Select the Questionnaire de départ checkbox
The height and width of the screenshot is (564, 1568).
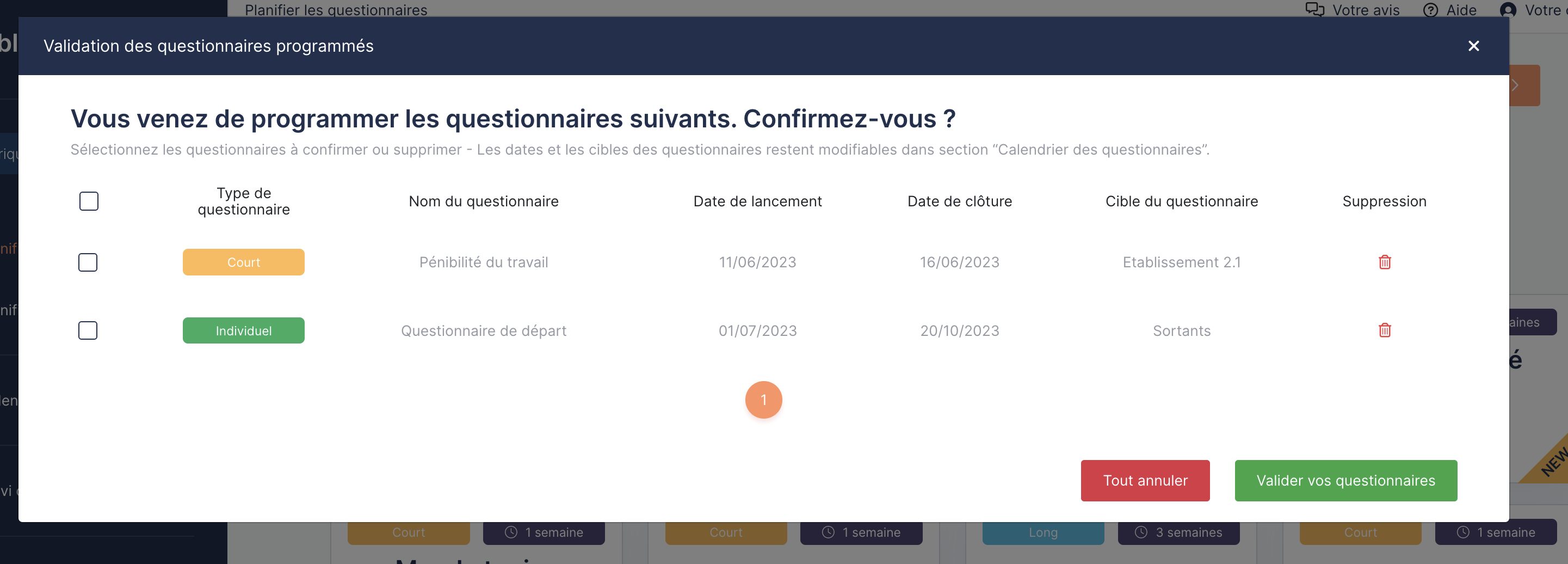(x=88, y=331)
